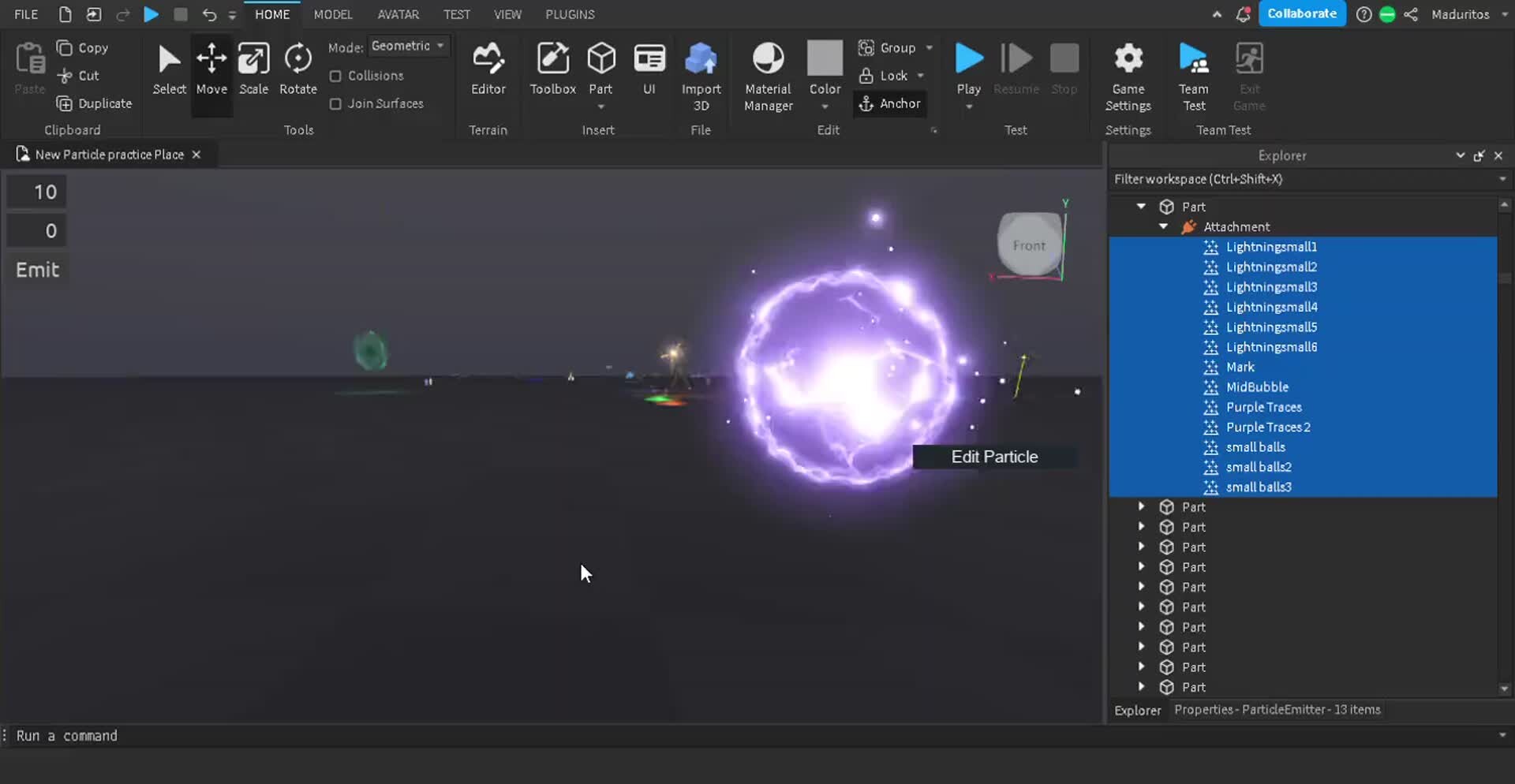The height and width of the screenshot is (784, 1515).
Task: Select the Rotate tool
Action: point(297,67)
